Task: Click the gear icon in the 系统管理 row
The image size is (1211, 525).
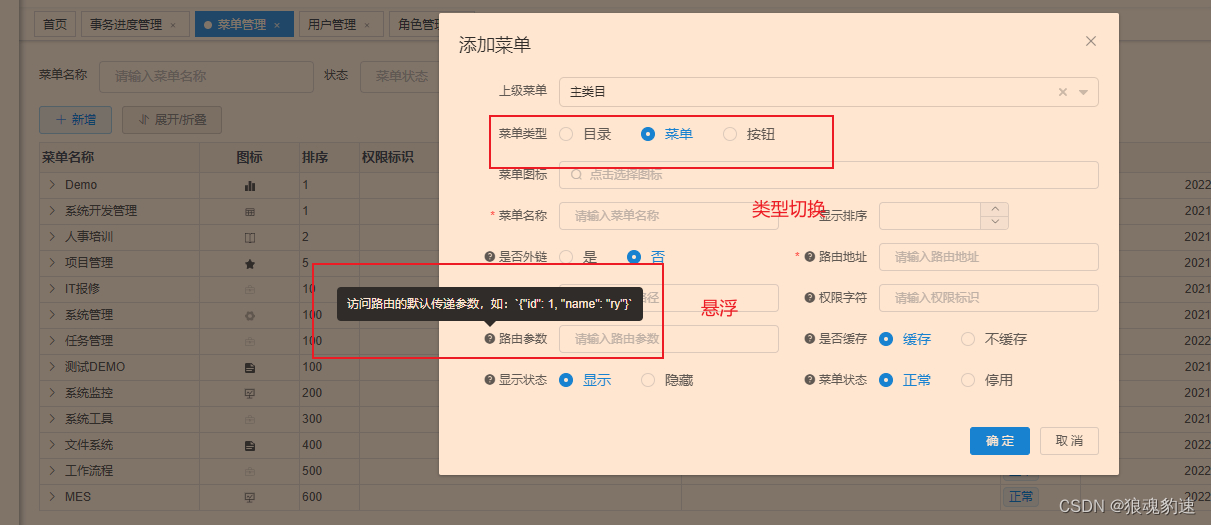Action: pos(250,315)
